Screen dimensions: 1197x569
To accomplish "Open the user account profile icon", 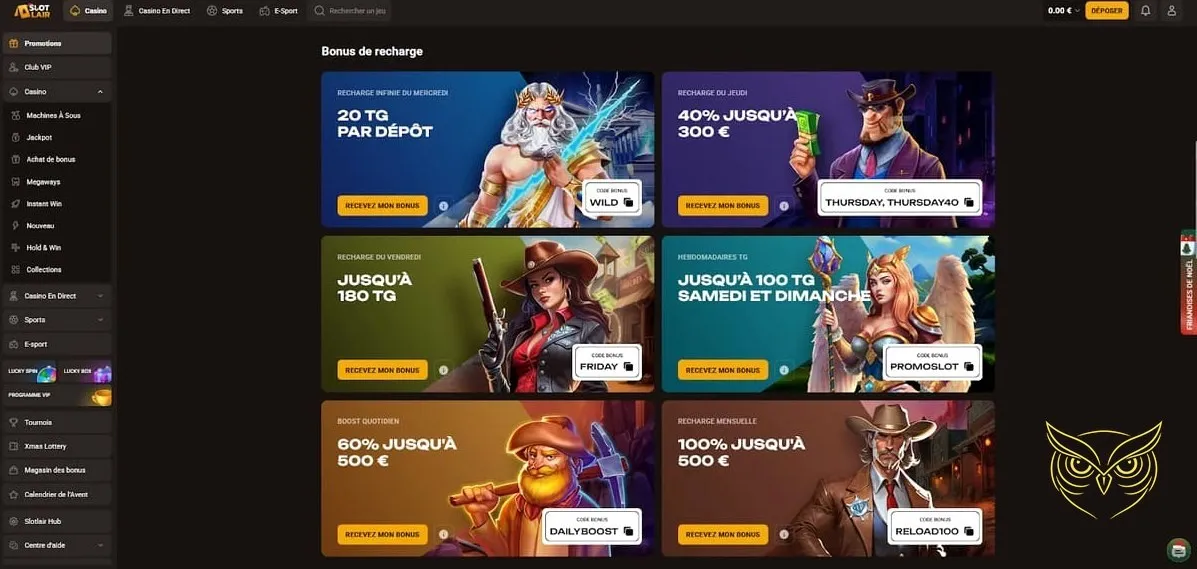I will click(x=1172, y=11).
